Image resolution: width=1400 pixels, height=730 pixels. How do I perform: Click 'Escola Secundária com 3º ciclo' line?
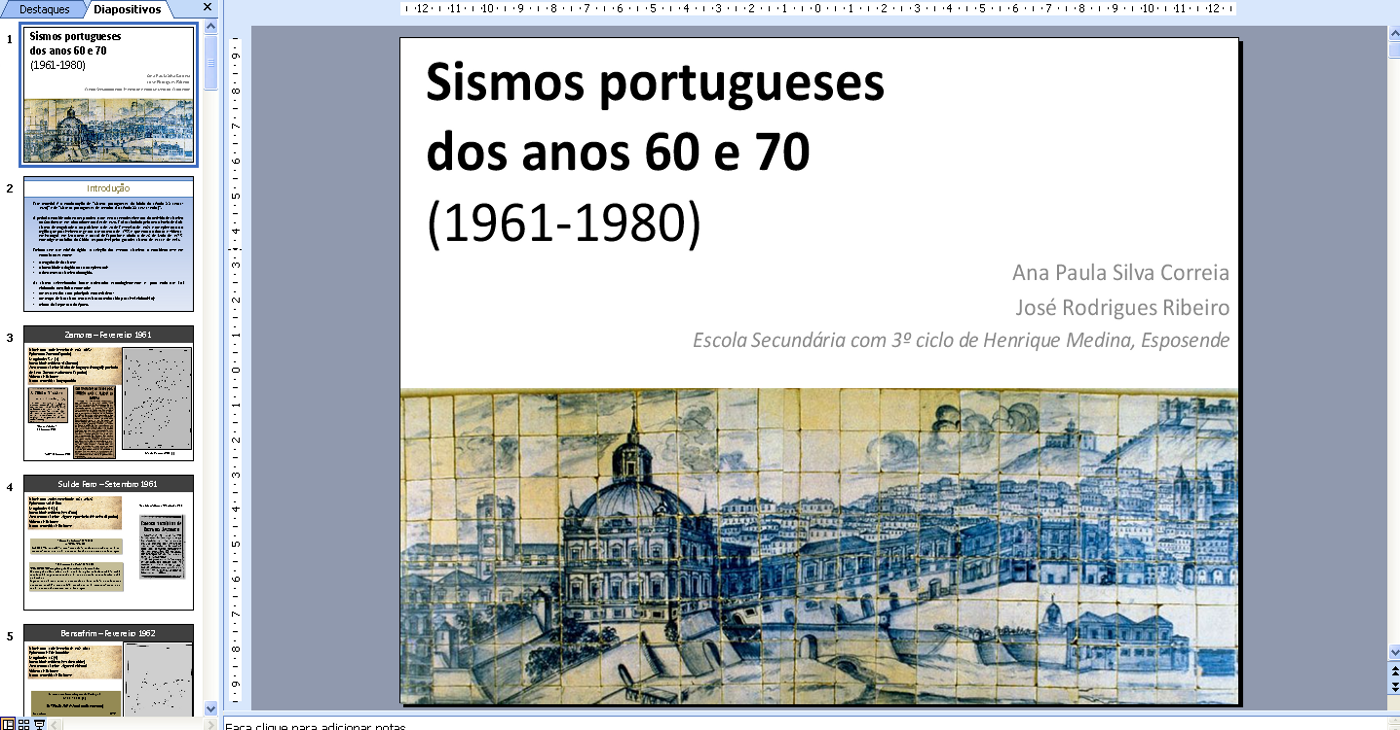(x=961, y=340)
